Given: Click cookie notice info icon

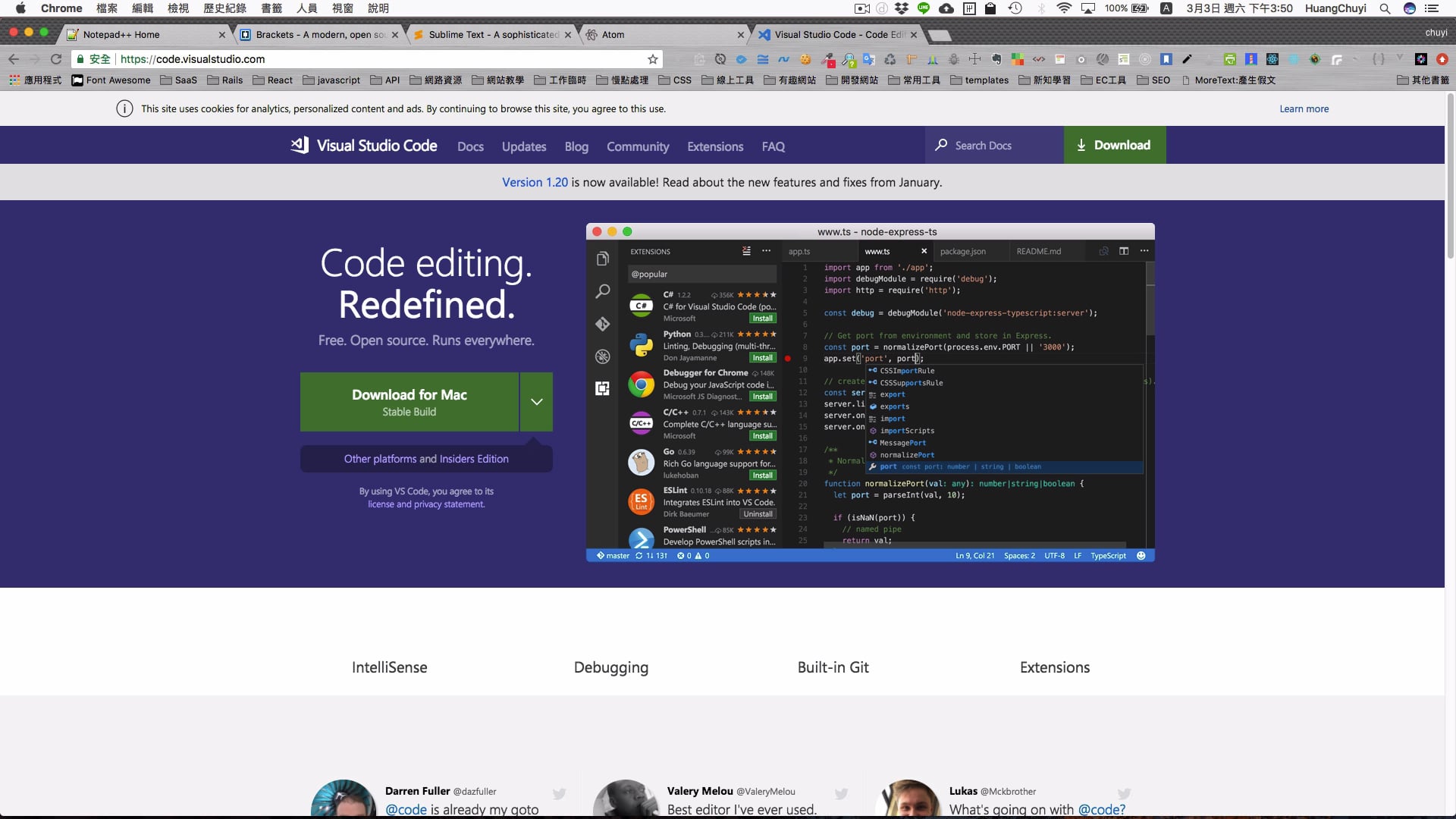Looking at the screenshot, I should tap(124, 108).
